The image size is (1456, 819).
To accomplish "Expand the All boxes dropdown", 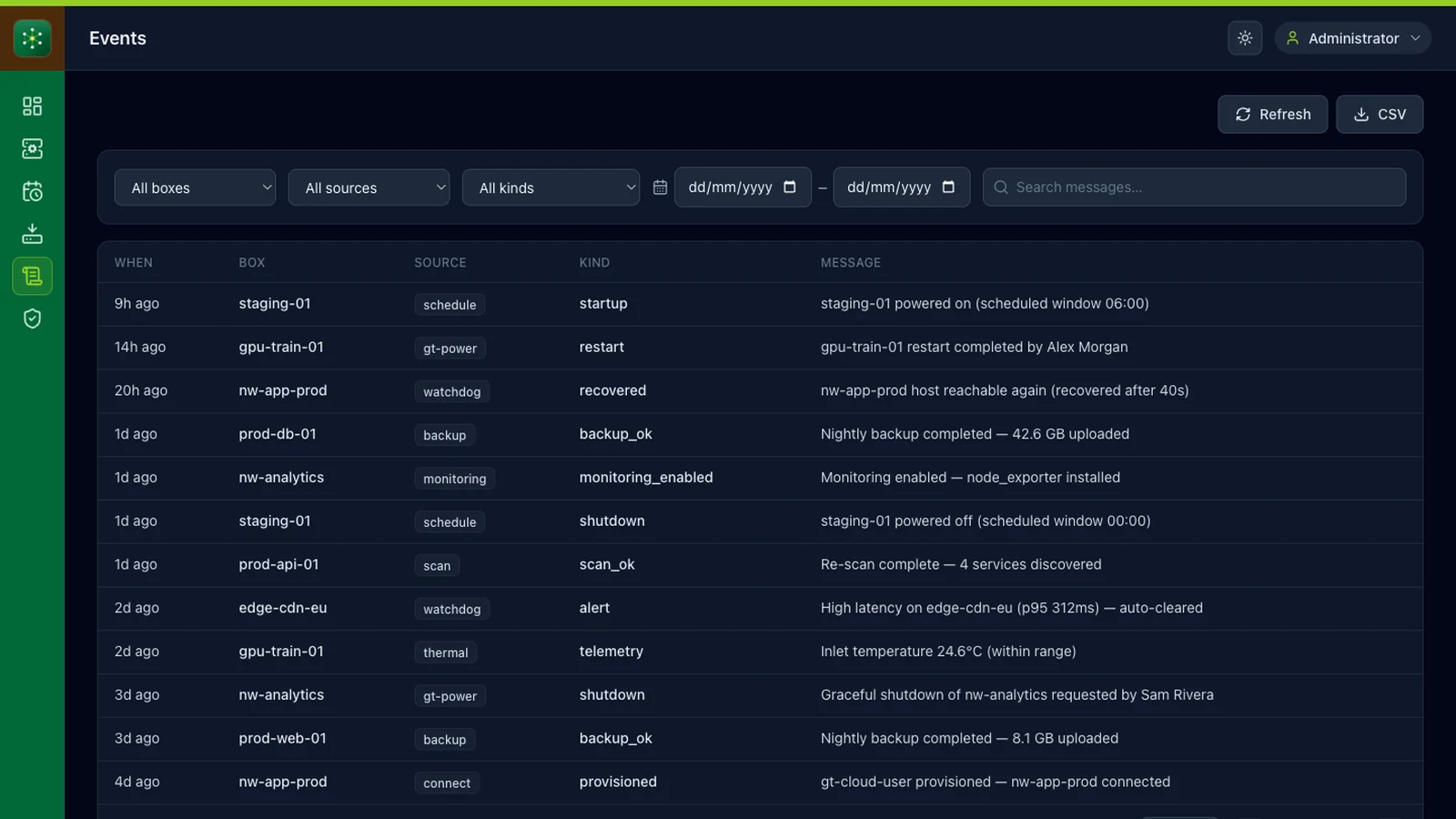I will pos(195,187).
